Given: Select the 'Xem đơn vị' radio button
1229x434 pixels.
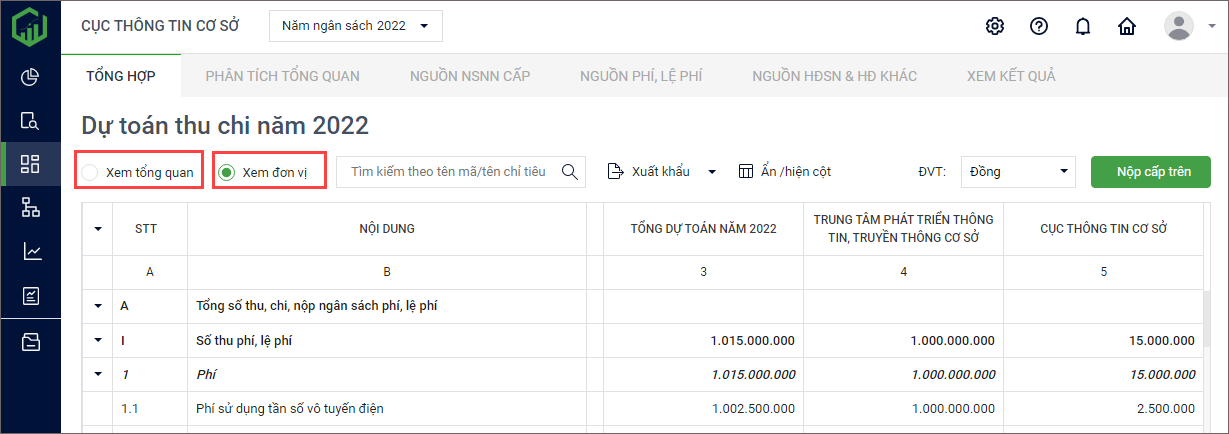Looking at the screenshot, I should click(x=227, y=172).
